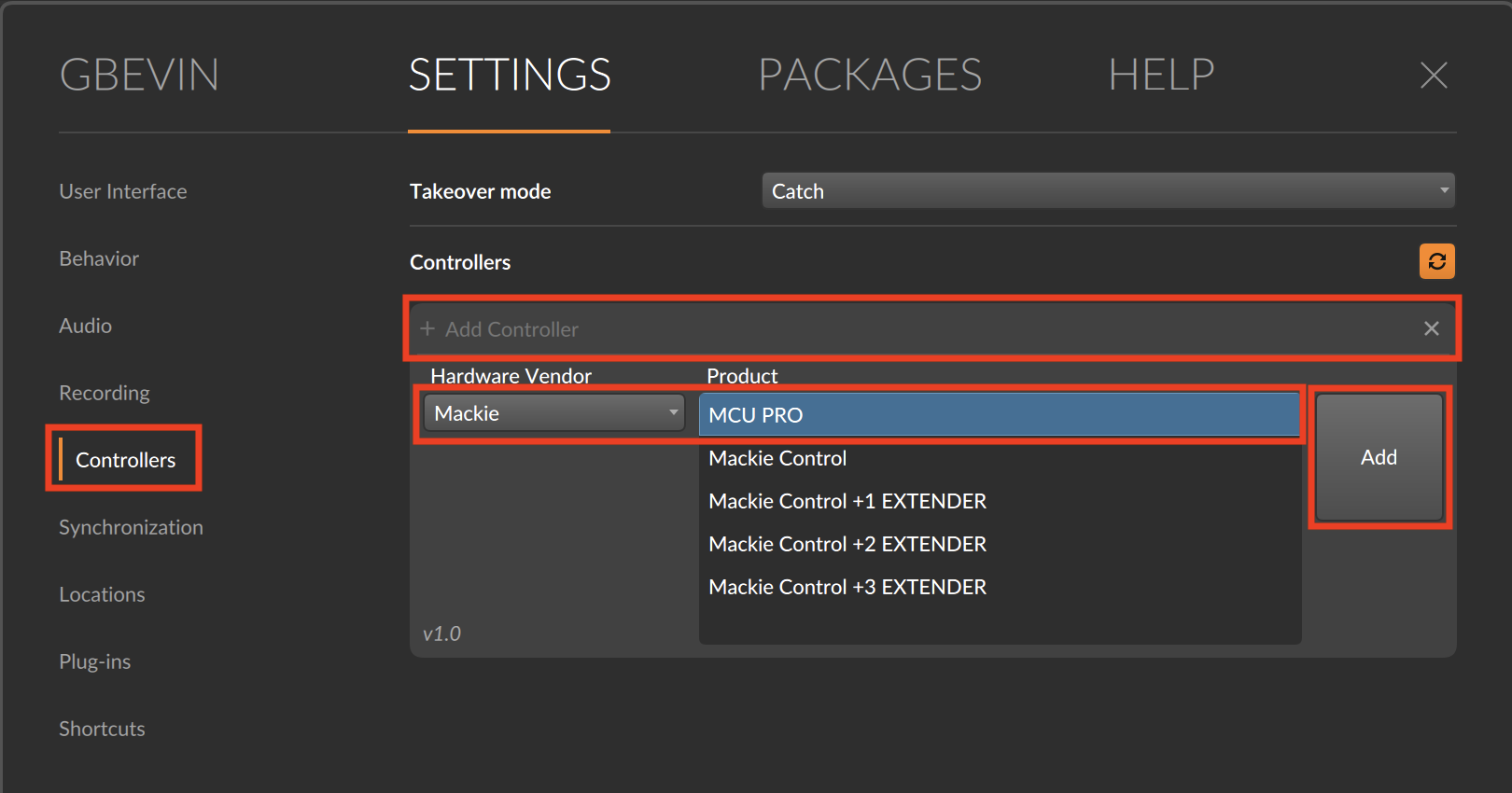Close the settings dashboard window
Screen dimensions: 1512x793
[1434, 75]
